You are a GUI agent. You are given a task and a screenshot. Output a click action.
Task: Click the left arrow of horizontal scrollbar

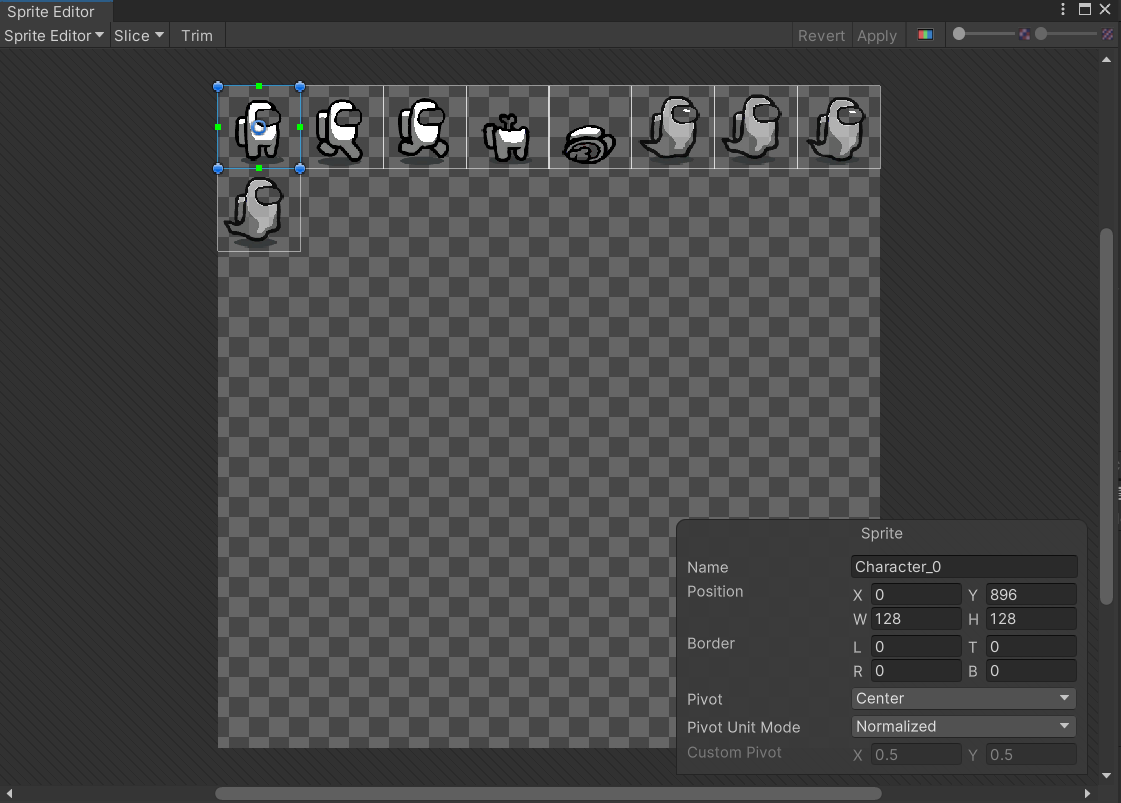point(9,793)
